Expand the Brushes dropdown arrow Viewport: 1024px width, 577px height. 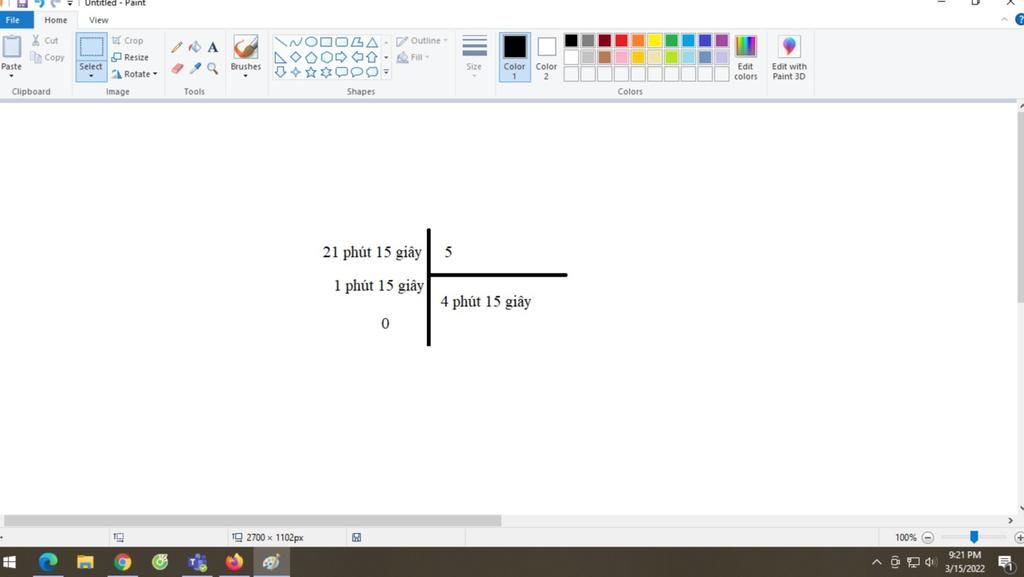click(246, 76)
